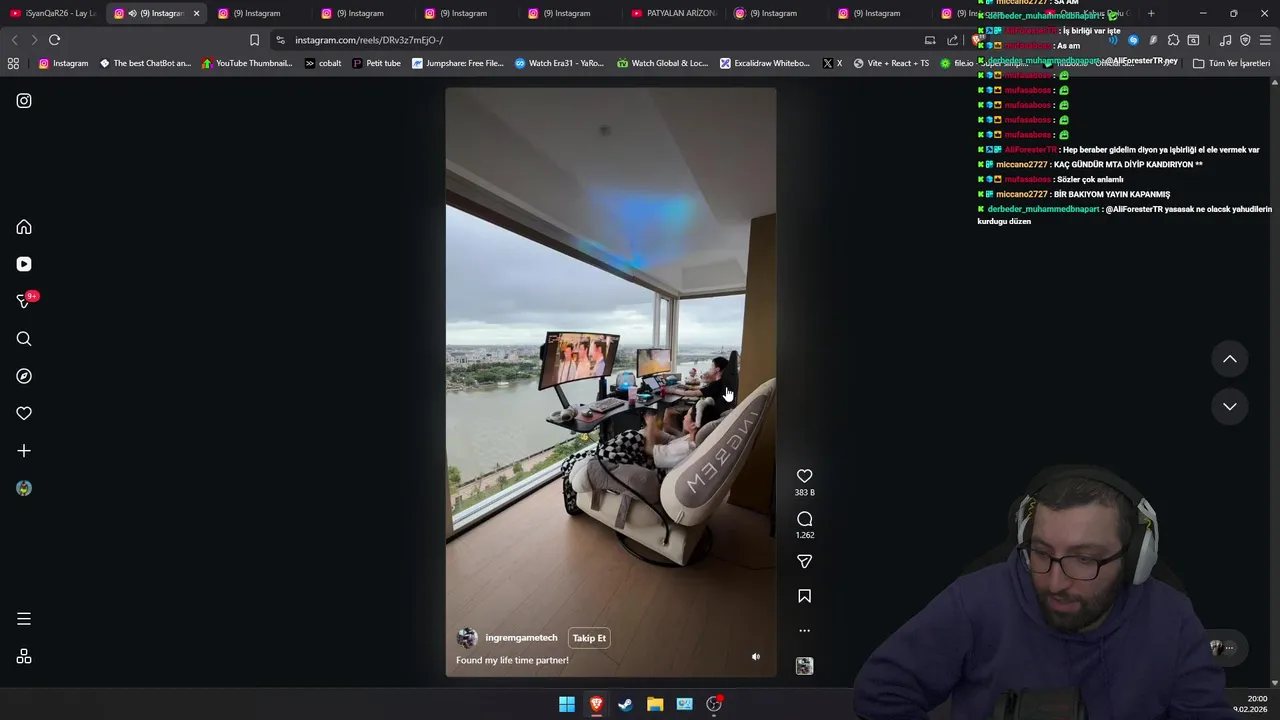Viewport: 1280px width, 720px height.
Task: Open the Petit tube bookmark
Action: (376, 63)
